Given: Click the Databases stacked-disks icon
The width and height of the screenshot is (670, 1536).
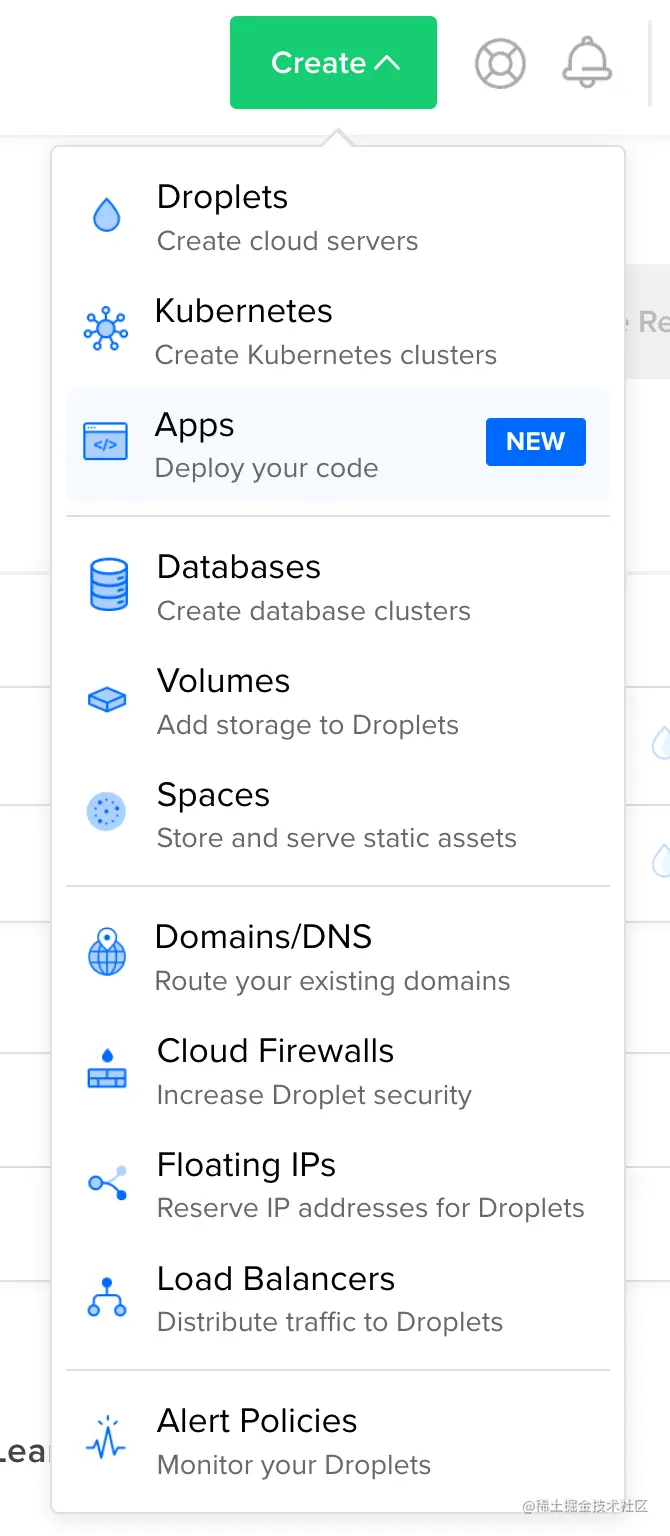Looking at the screenshot, I should coord(107,583).
